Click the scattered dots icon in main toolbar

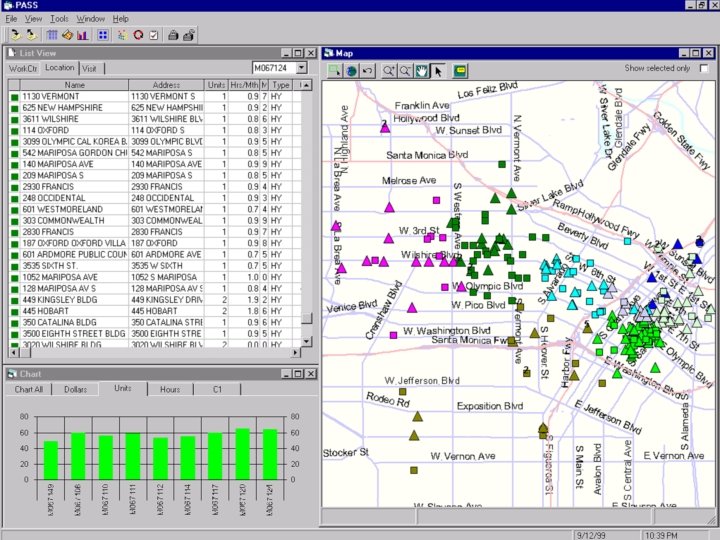(123, 35)
